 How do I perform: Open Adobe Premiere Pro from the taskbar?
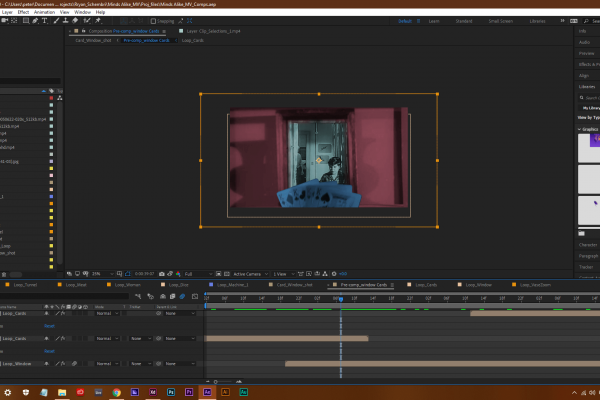pyautogui.click(x=189, y=392)
